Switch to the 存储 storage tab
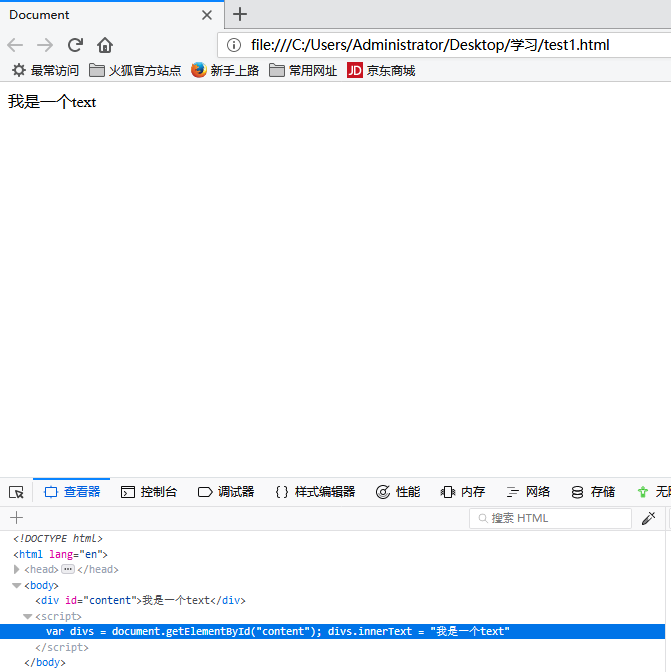 pyautogui.click(x=593, y=492)
